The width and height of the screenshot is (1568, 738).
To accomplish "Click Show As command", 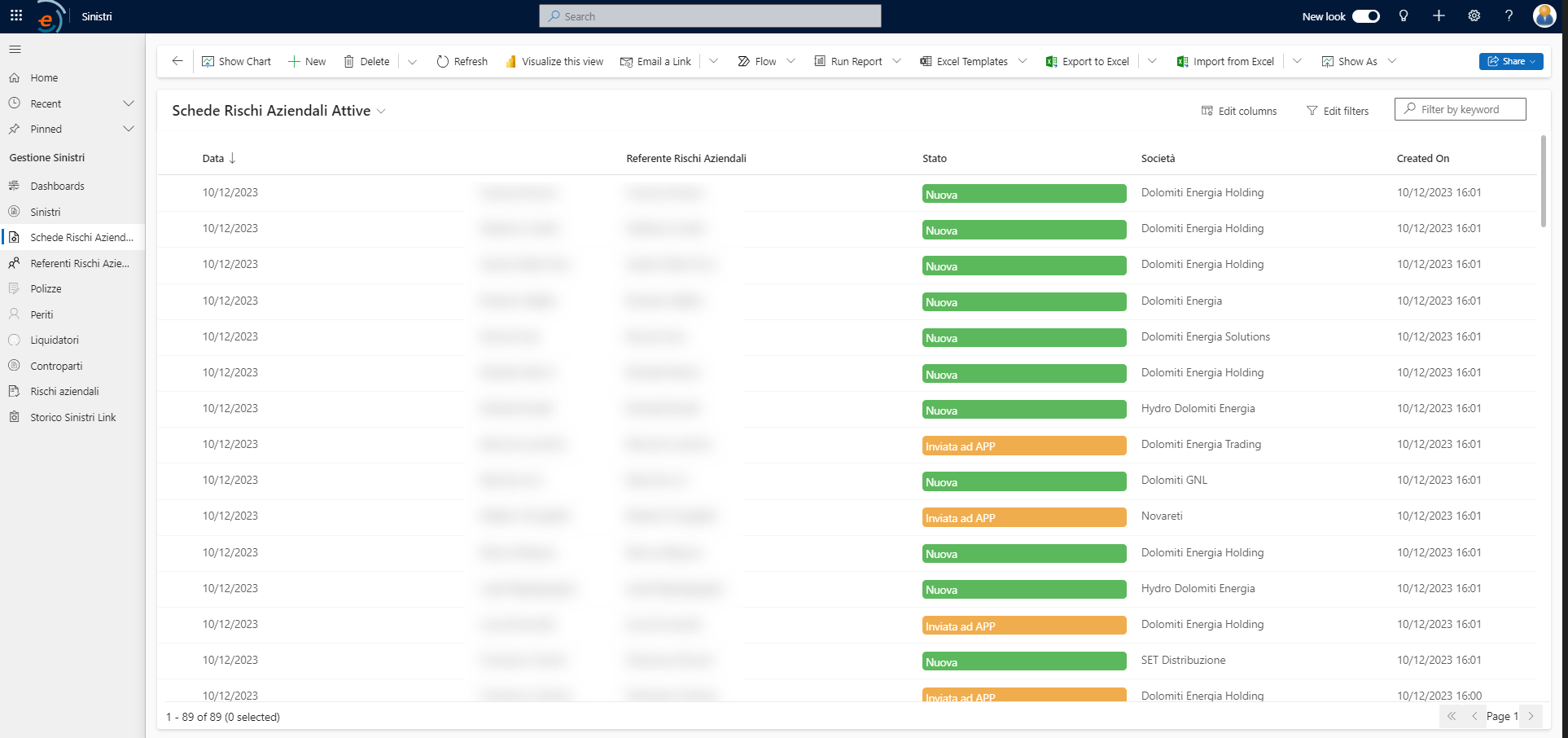I will (x=1350, y=61).
